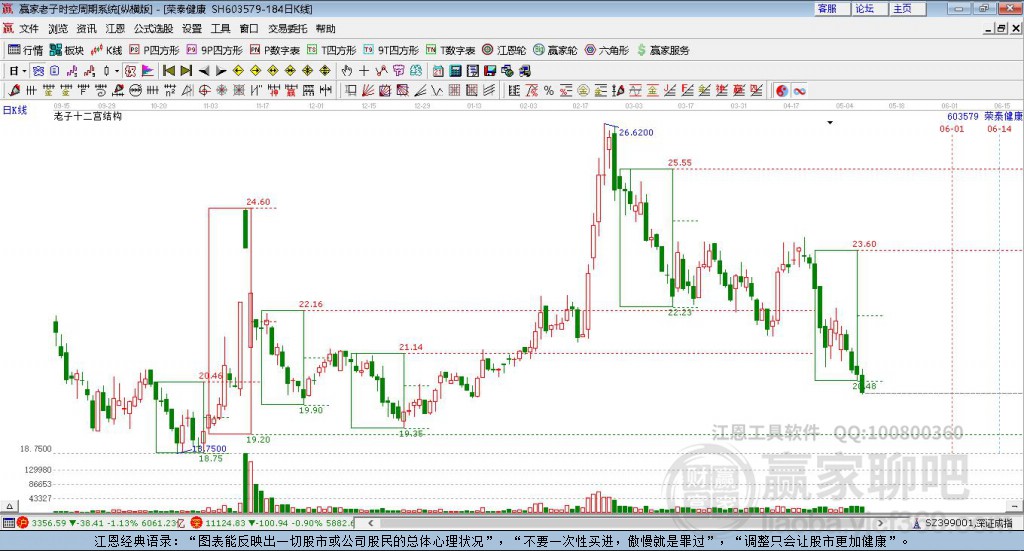Select the crosshair cursor tool

(x=364, y=71)
